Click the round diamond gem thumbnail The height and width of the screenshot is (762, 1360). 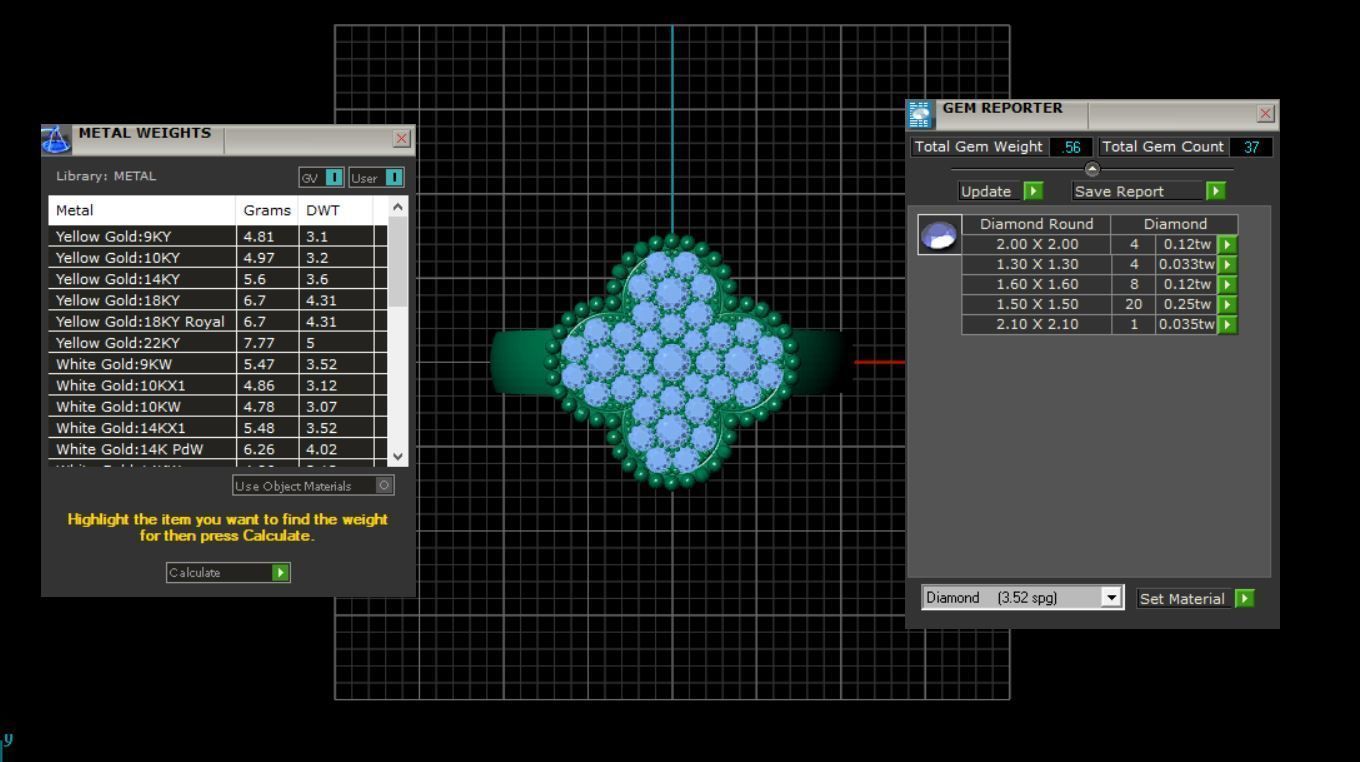pos(939,234)
